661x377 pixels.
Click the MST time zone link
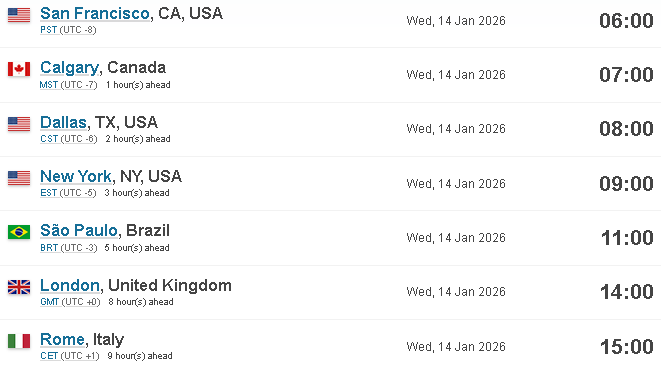click(x=48, y=85)
